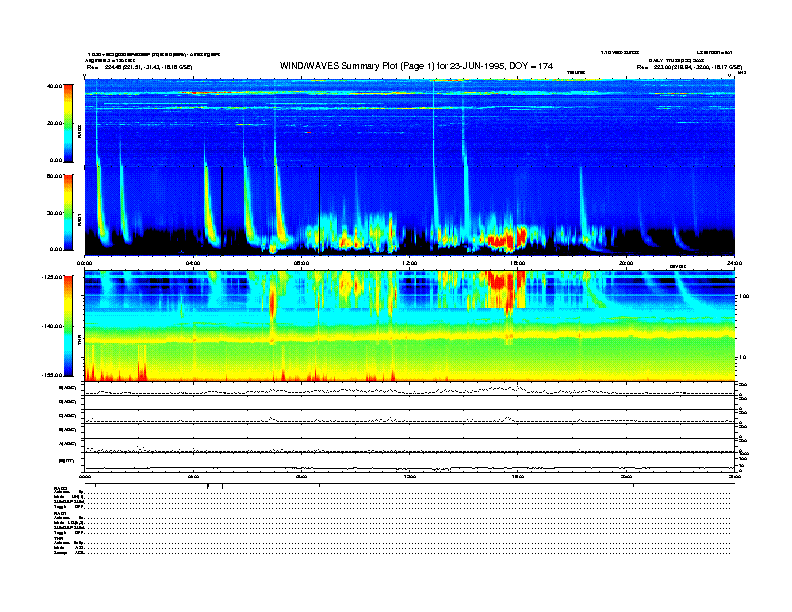Image resolution: width=792 pixels, height=612 pixels.
Task: Click the WIND/WAVES Summary Plot title
Action: (x=416, y=66)
